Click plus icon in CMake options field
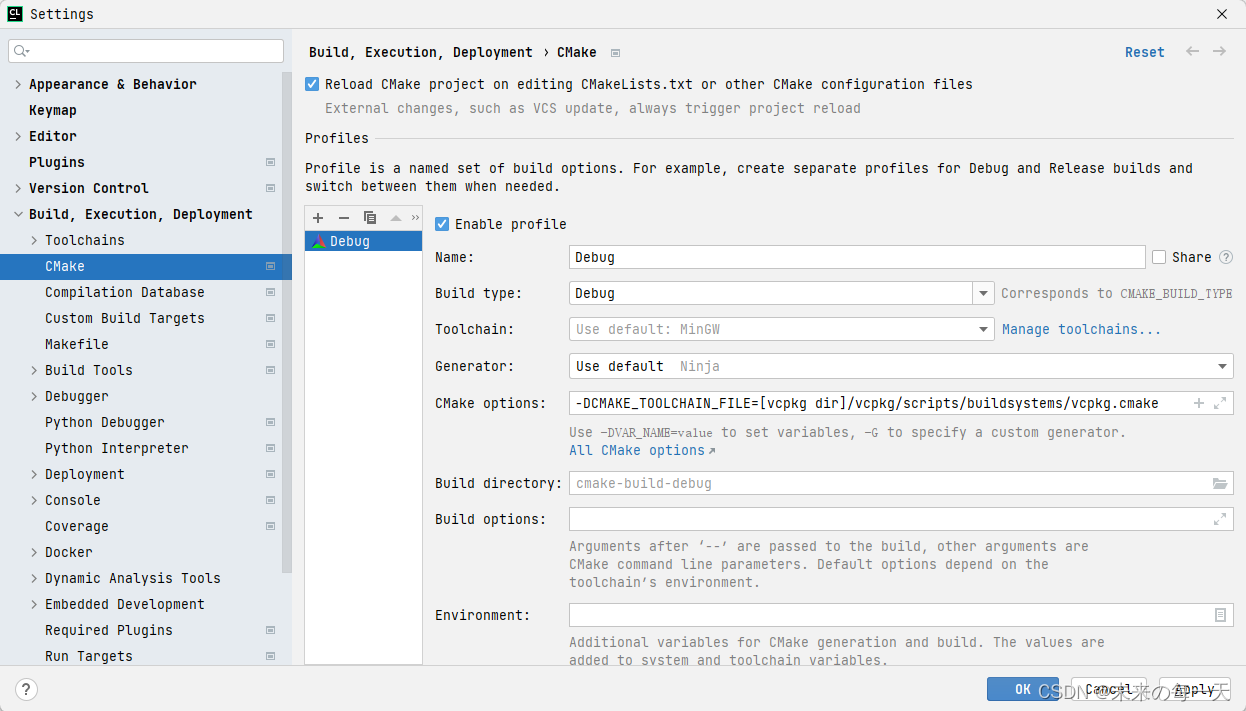Screen dimensions: 1246x711 pyautogui.click(x=1199, y=403)
